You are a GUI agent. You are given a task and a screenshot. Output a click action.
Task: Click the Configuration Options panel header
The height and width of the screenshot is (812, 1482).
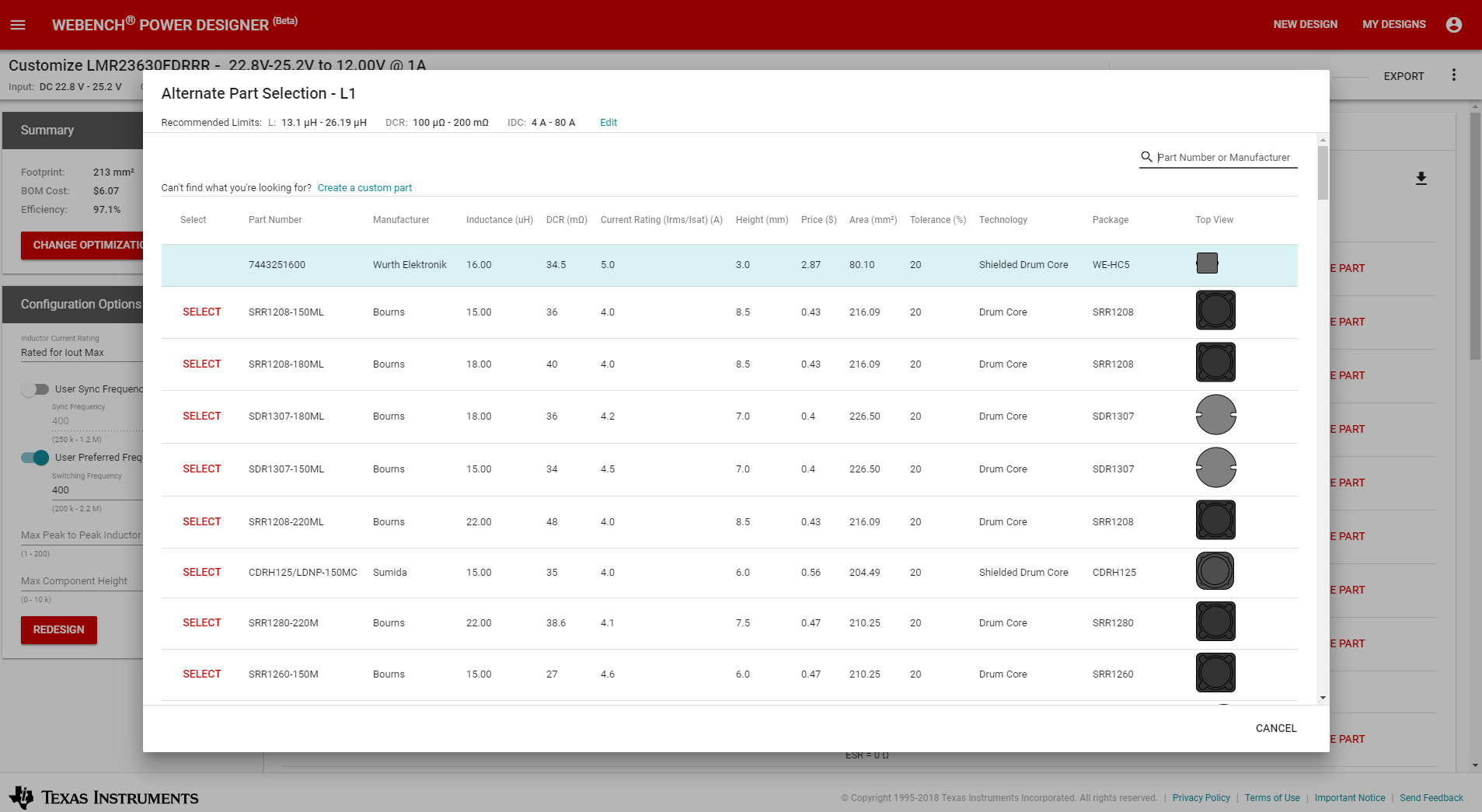pyautogui.click(x=73, y=305)
